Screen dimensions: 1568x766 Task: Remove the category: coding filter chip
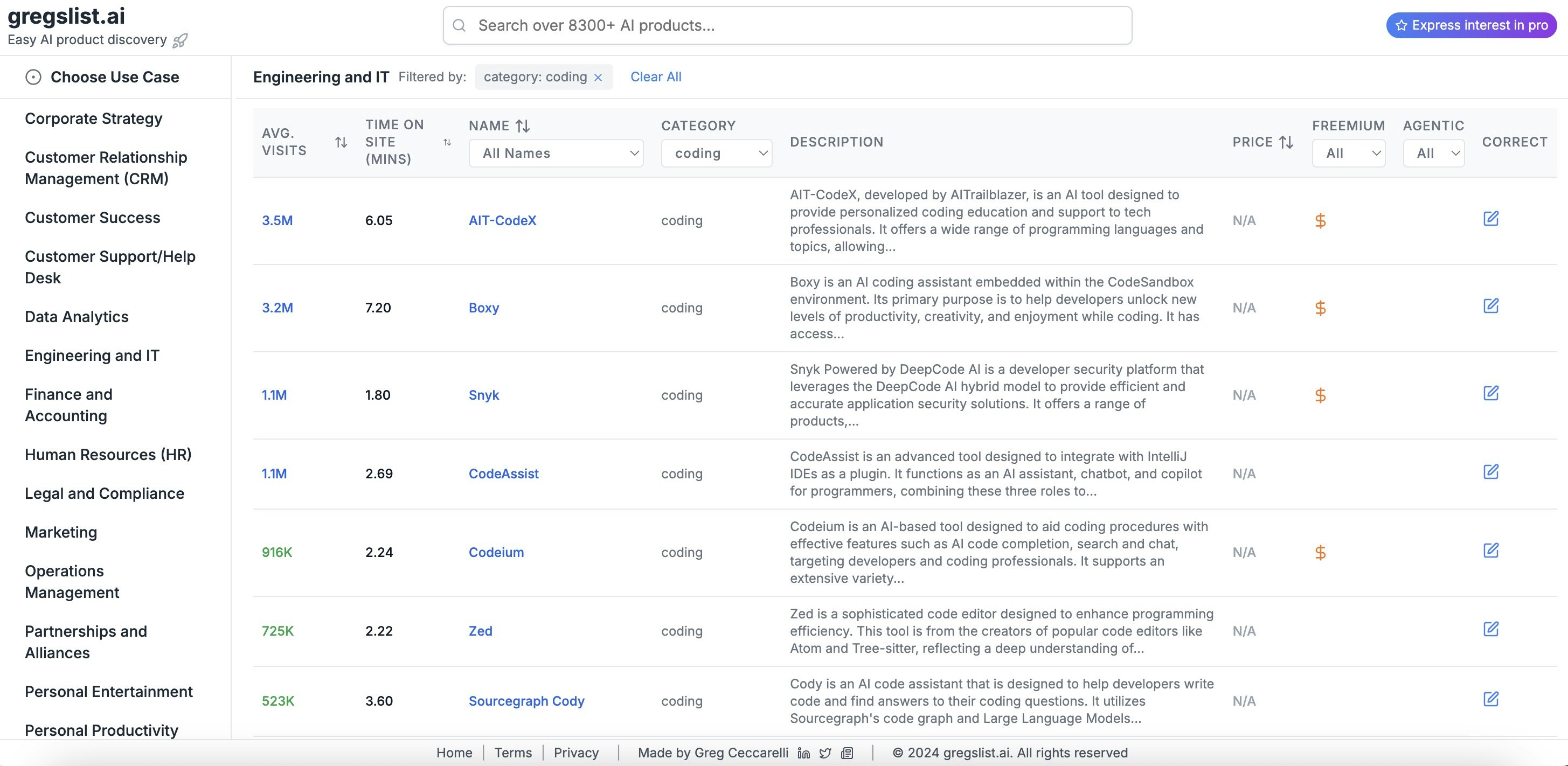pos(598,77)
